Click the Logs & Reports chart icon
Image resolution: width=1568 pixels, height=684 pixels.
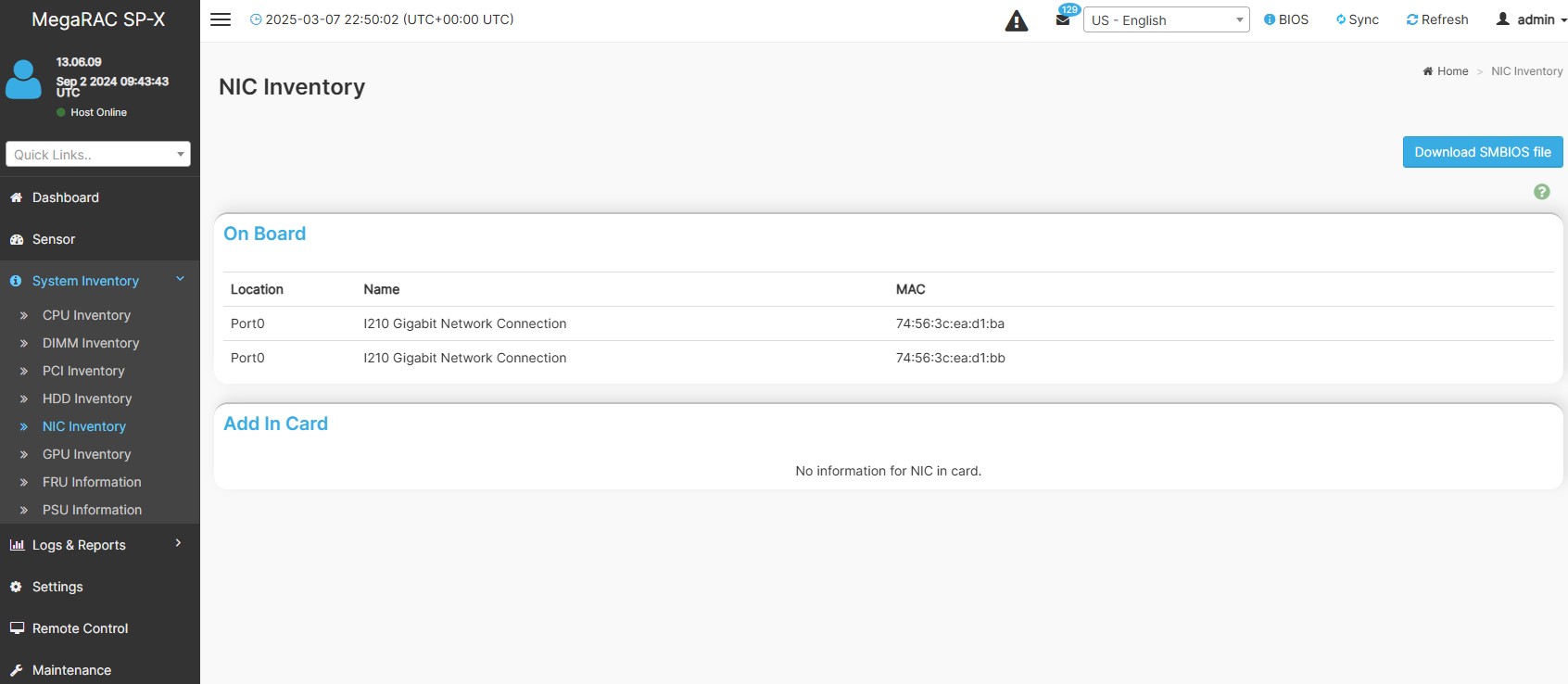[x=17, y=545]
